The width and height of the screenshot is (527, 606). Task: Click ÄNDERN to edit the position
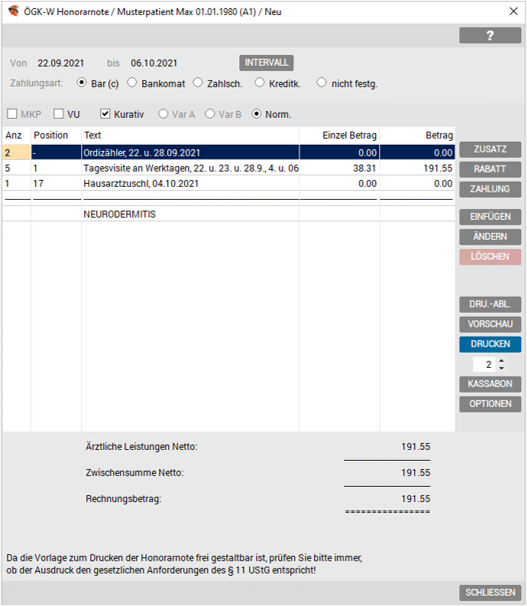pyautogui.click(x=490, y=237)
